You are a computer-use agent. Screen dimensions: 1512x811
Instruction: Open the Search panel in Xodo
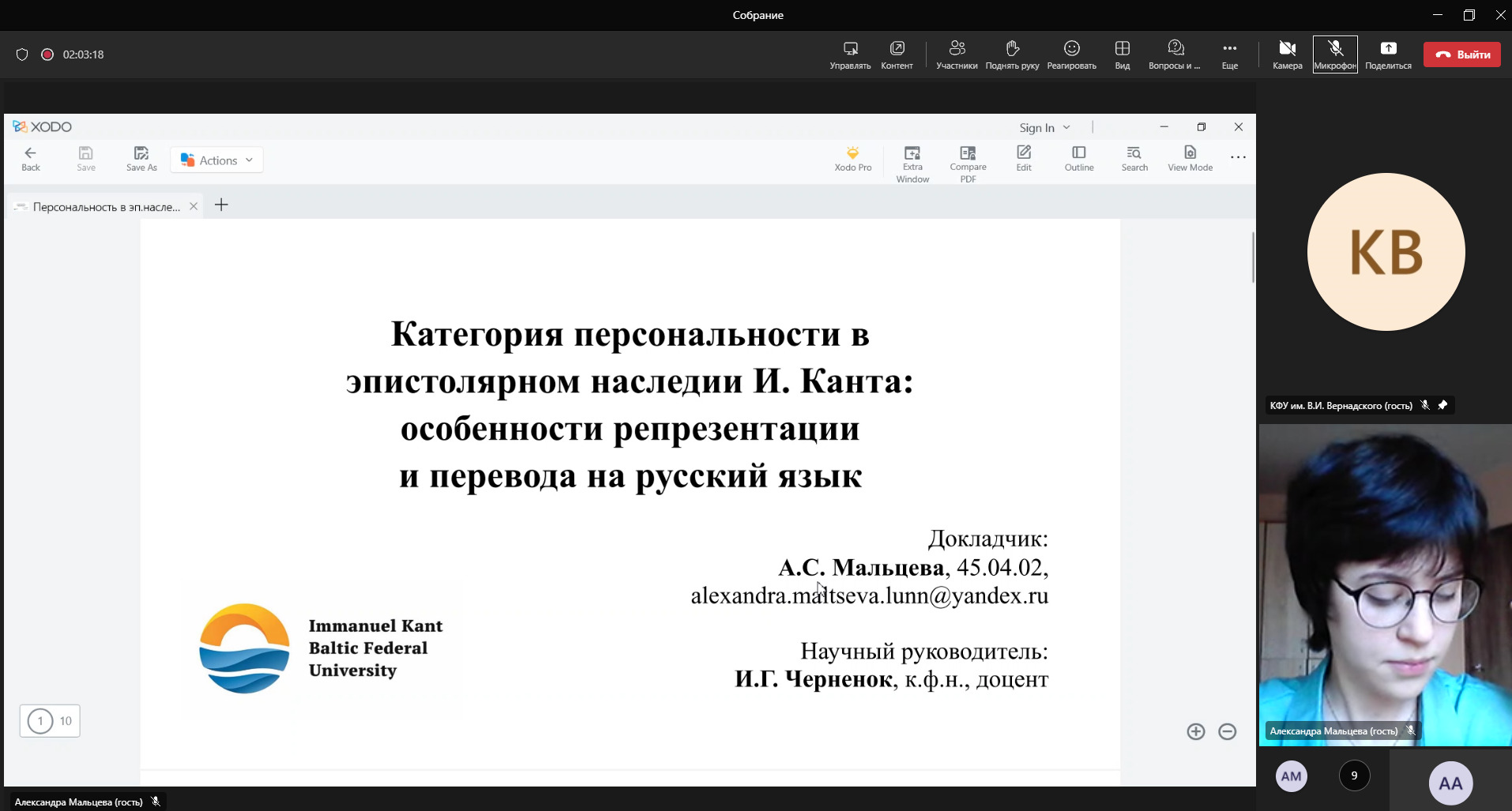[x=1134, y=158]
